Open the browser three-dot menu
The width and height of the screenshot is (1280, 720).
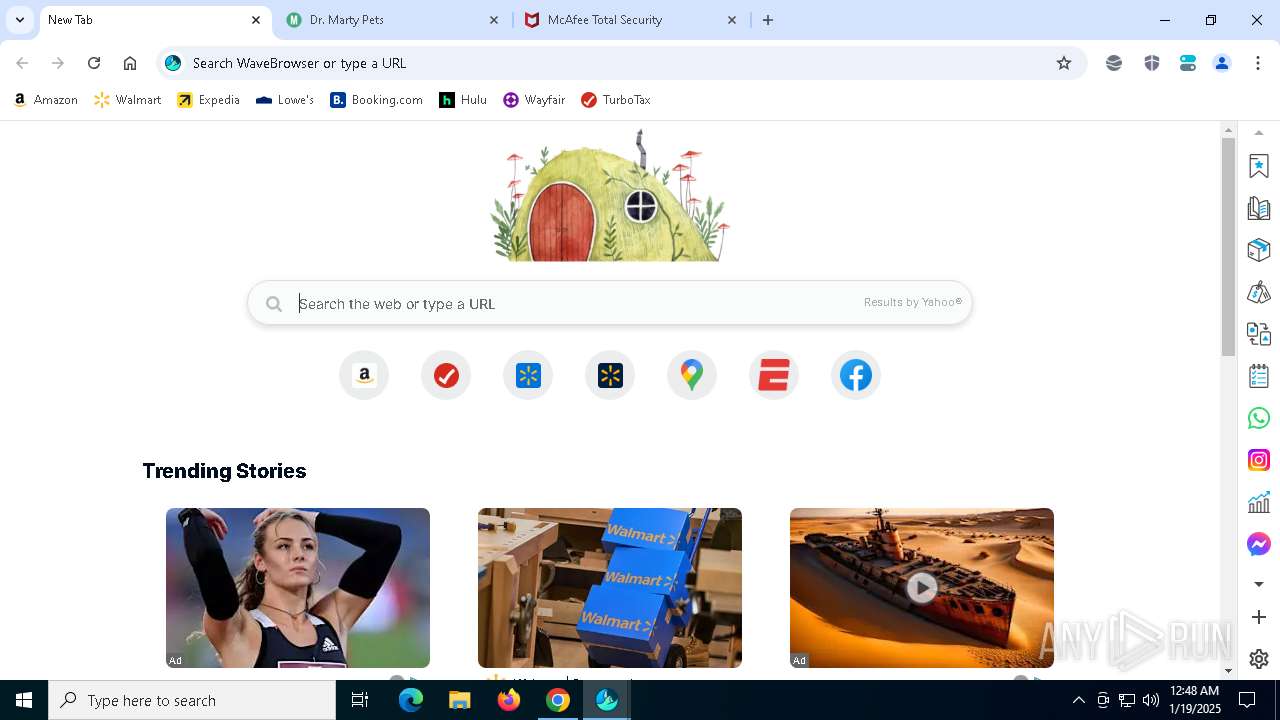point(1258,63)
